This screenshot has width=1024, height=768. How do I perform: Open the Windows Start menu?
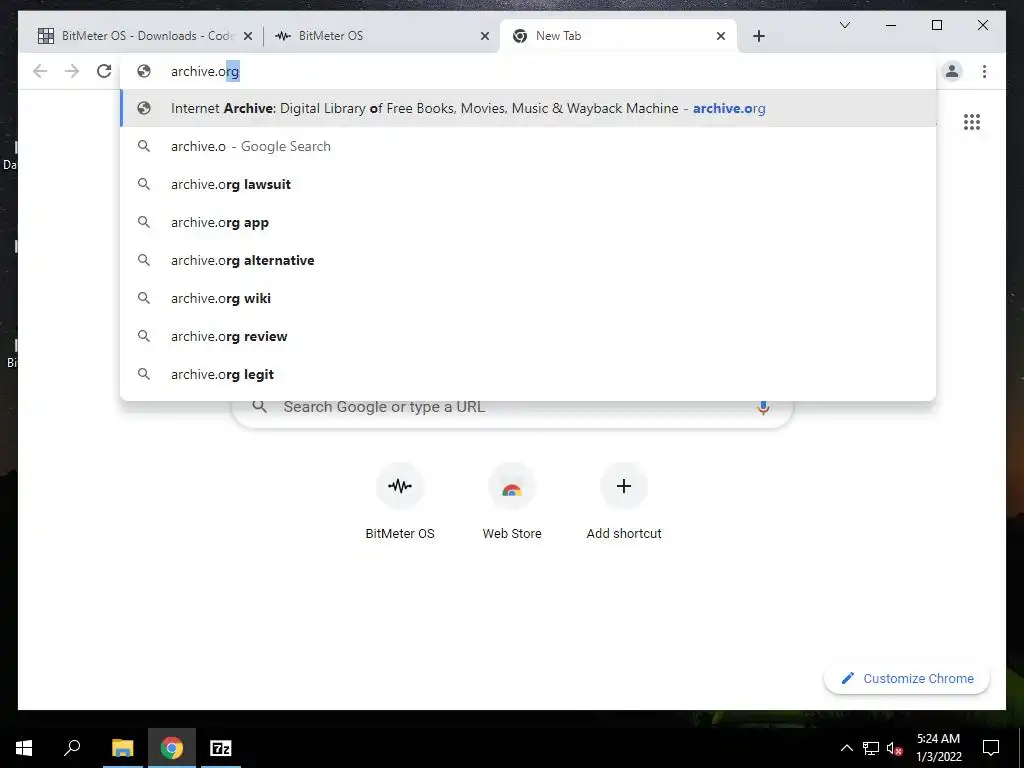(24, 748)
